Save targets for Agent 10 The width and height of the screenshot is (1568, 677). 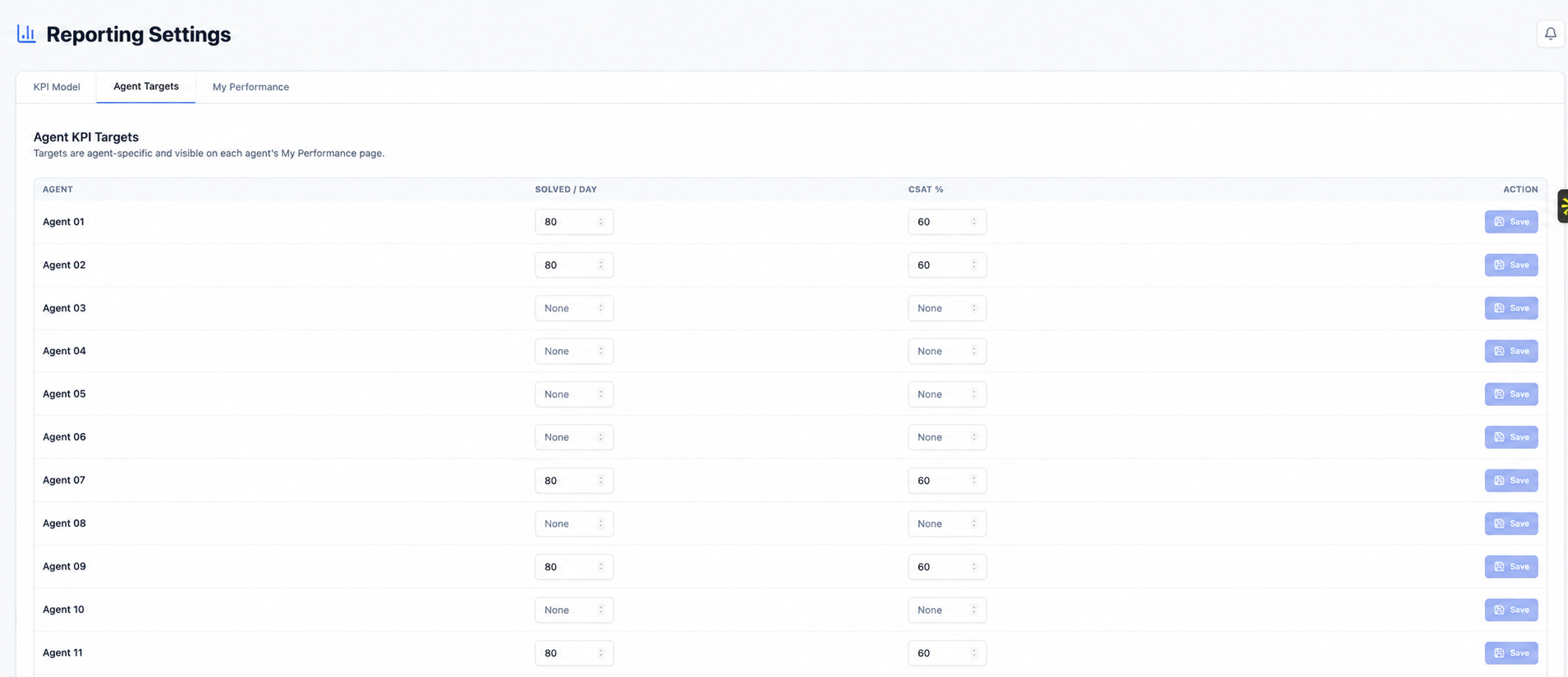[x=1511, y=610]
